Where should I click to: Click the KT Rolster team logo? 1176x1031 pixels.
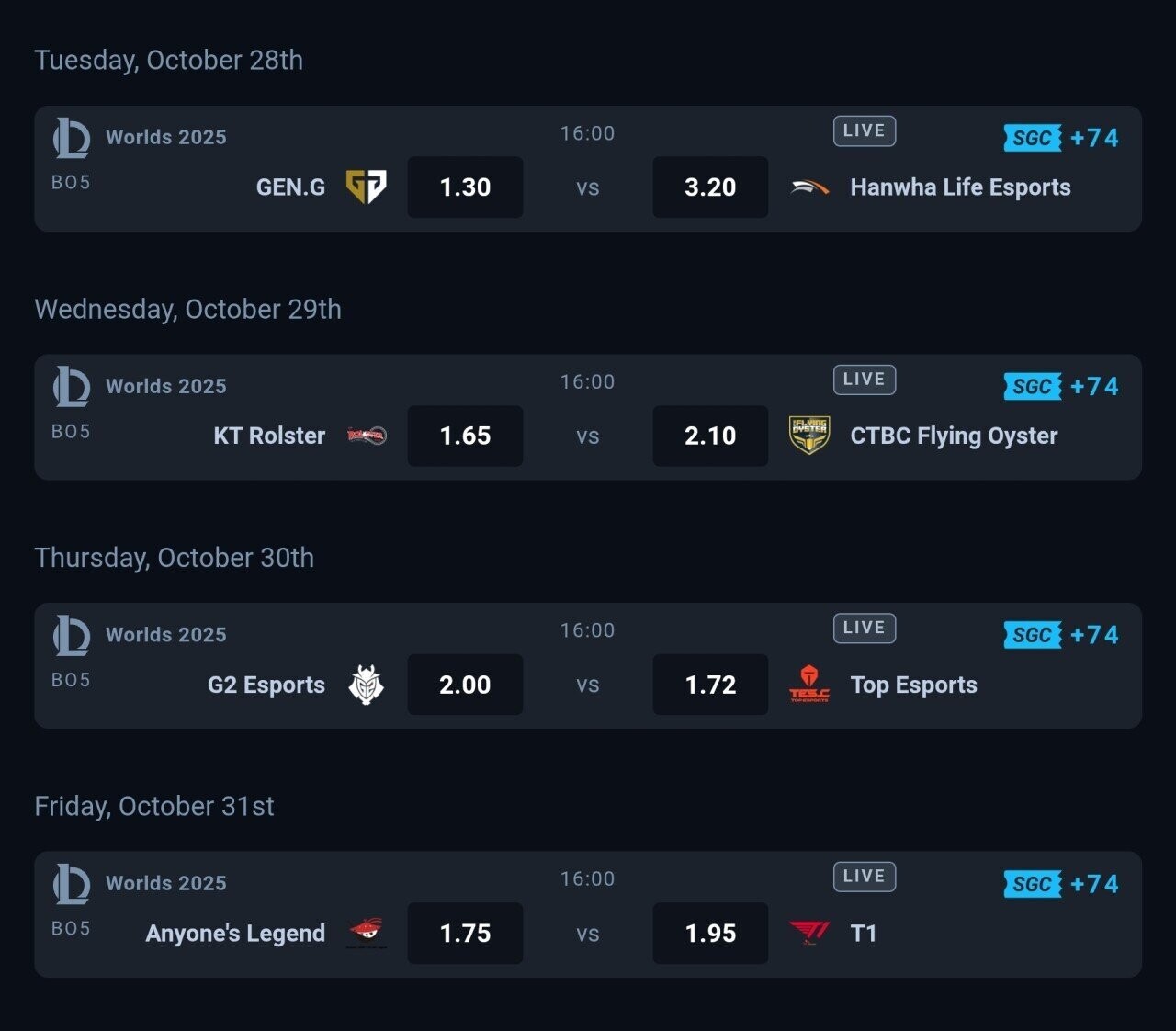point(367,436)
